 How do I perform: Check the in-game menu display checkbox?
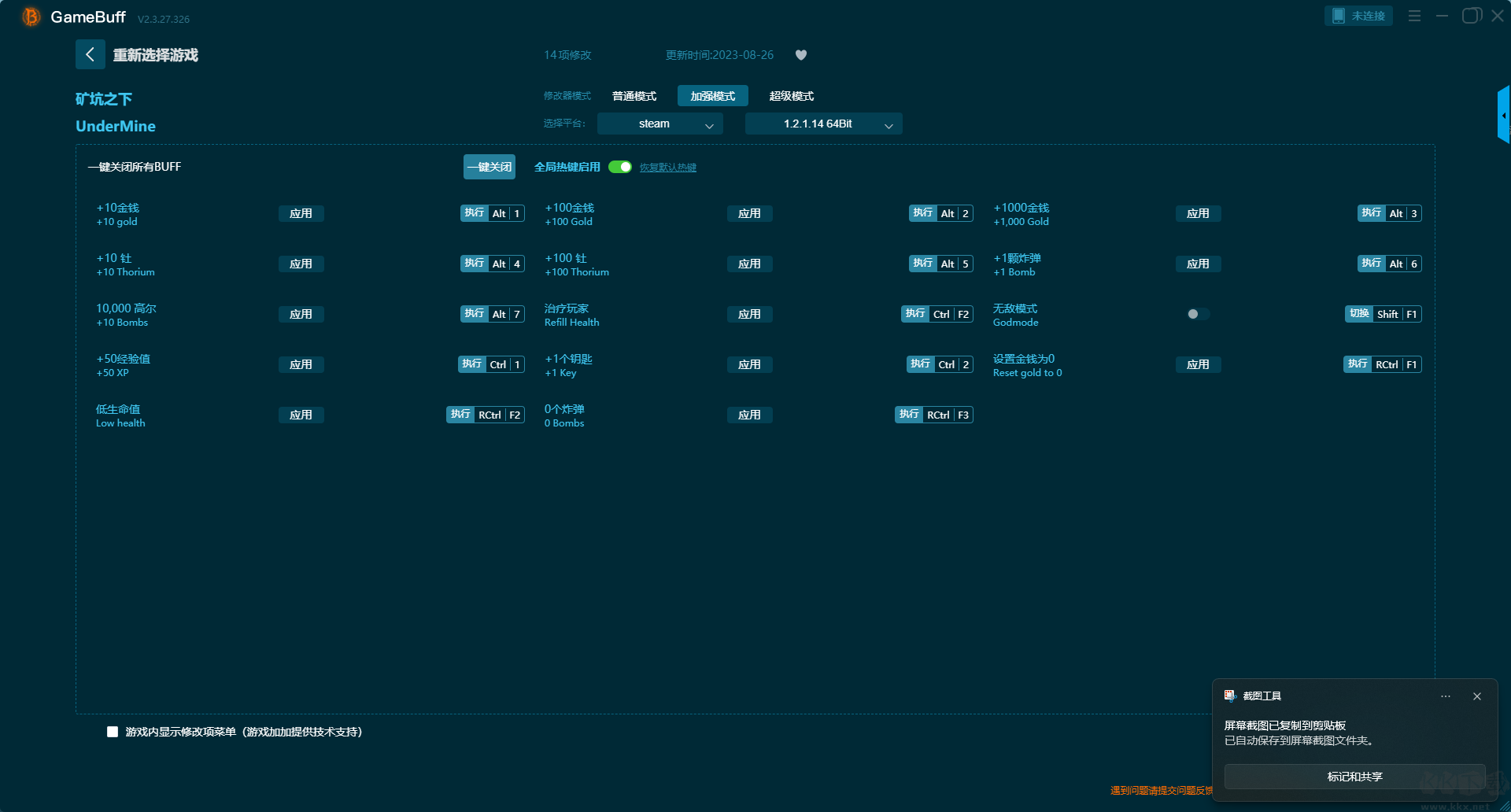point(113,732)
